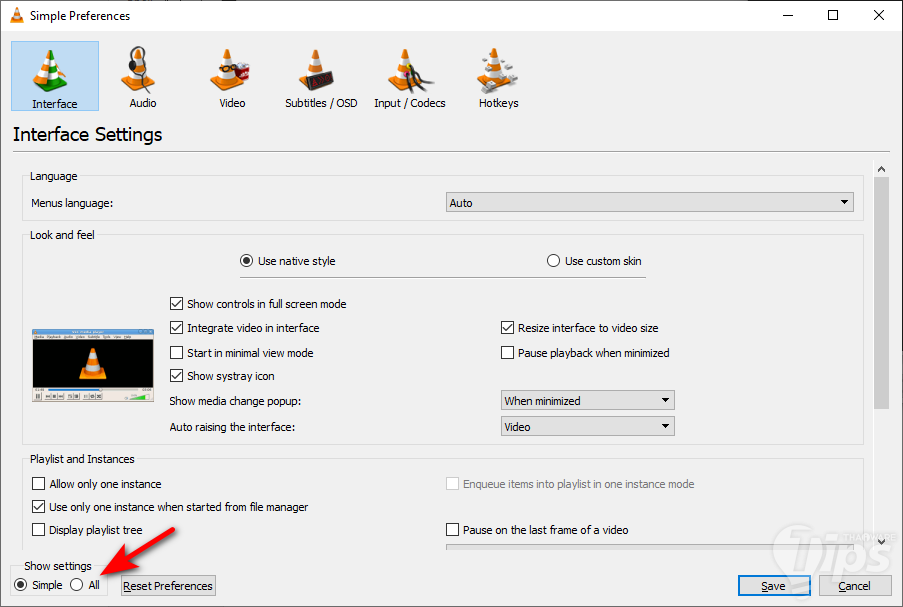
Task: Open the Video settings cone icon
Action: tap(229, 70)
